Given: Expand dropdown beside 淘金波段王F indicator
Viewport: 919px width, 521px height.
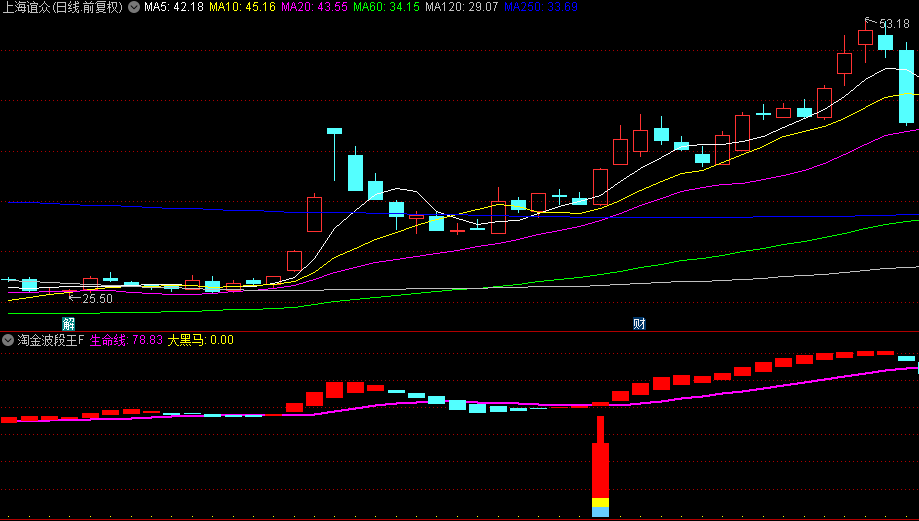Looking at the screenshot, I should [8, 340].
